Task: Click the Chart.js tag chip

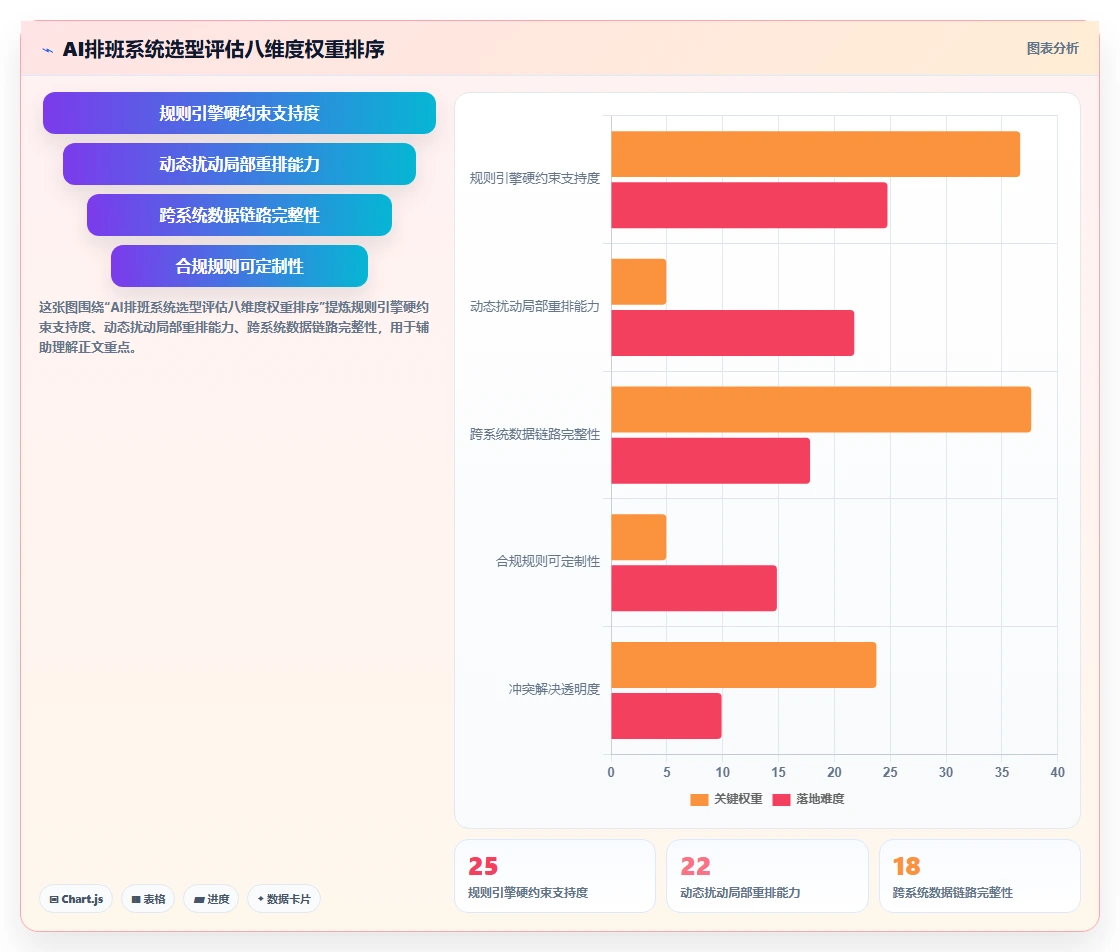Action: [76, 899]
